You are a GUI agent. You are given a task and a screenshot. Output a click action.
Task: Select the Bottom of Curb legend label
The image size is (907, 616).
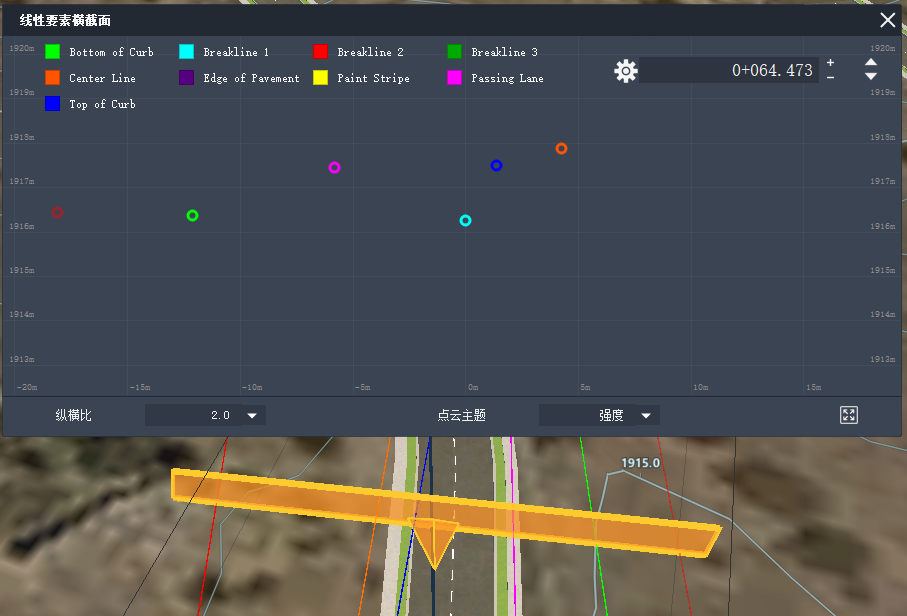(x=111, y=52)
